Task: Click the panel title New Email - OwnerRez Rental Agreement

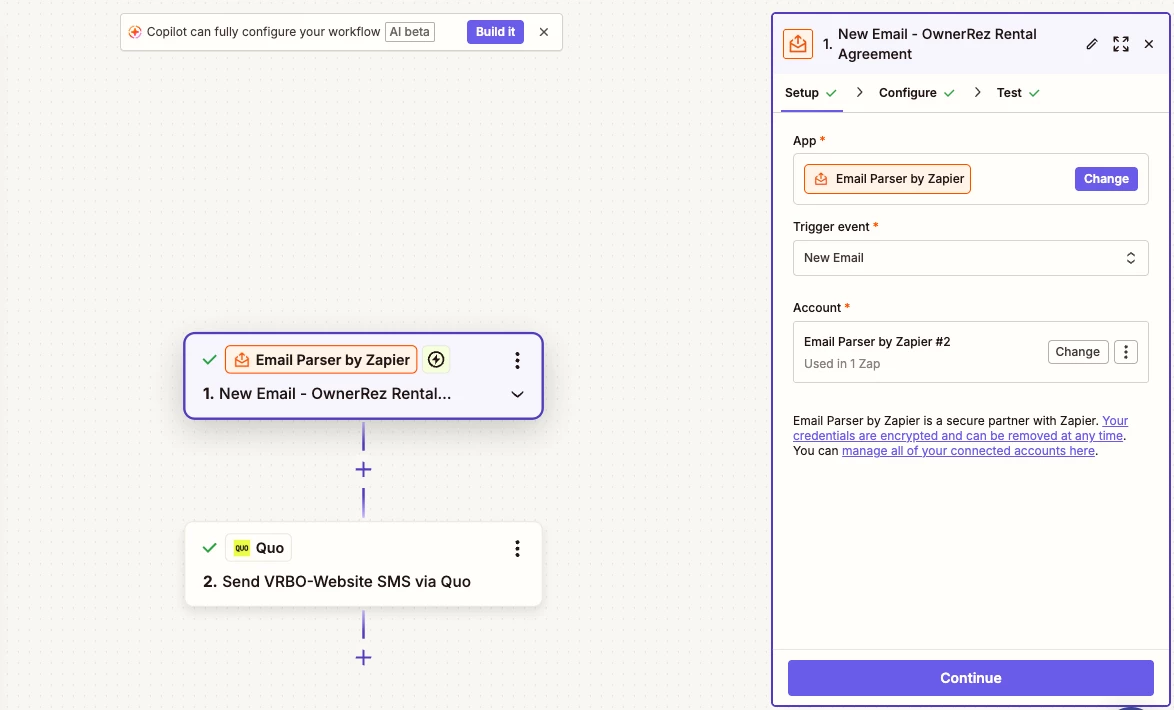Action: [937, 44]
